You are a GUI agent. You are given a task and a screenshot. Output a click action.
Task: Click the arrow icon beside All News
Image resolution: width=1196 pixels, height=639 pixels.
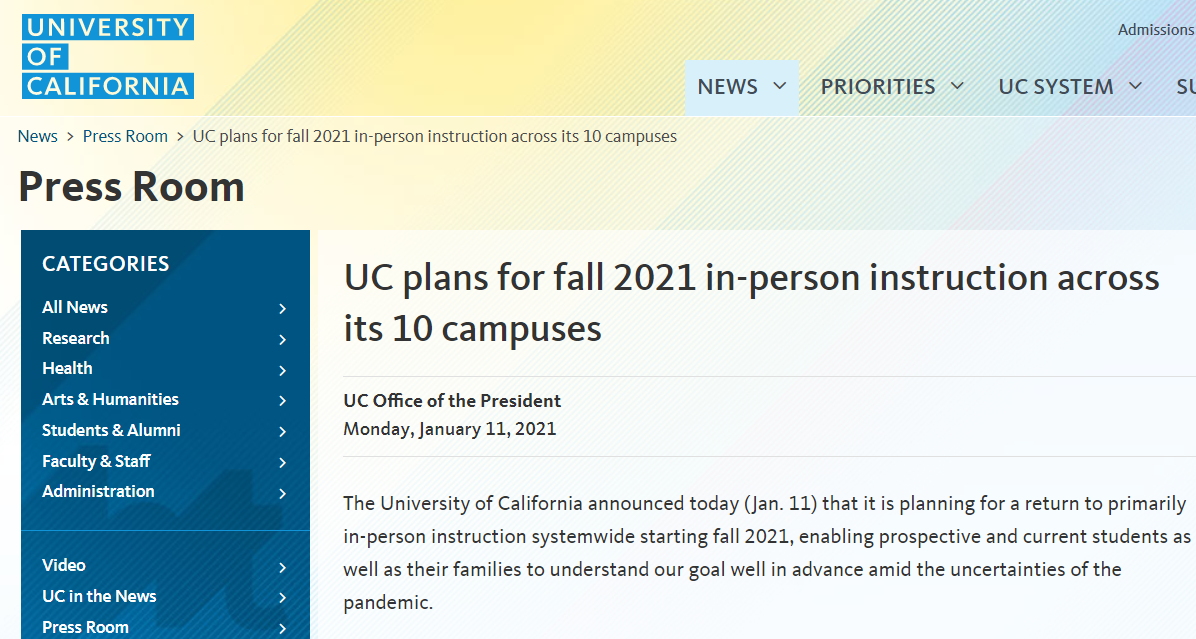(283, 309)
